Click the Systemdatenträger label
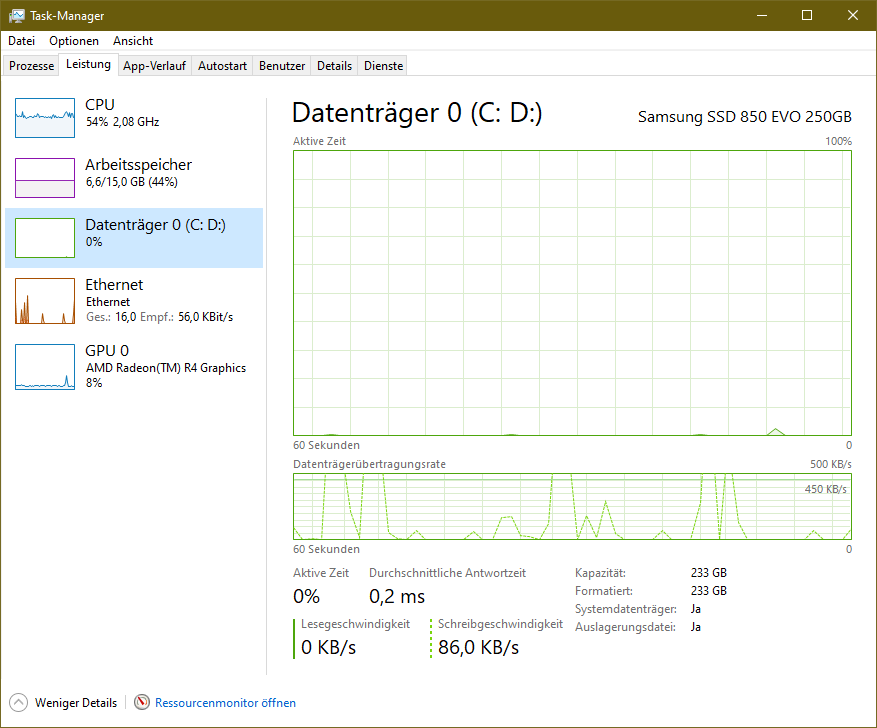Image resolution: width=877 pixels, height=728 pixels. 626,609
